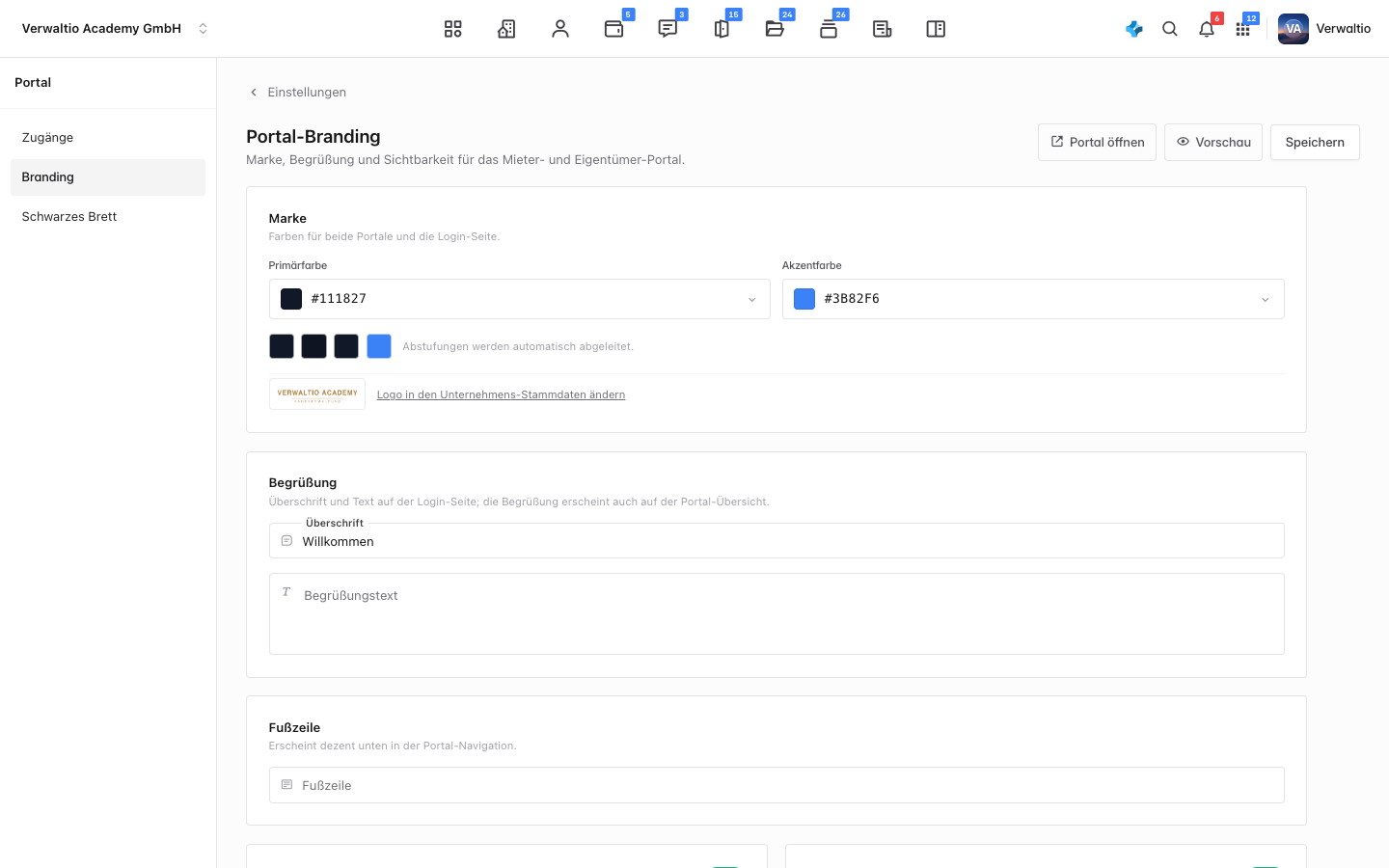This screenshot has height=868, width=1389.
Task: Open the stack icon with badge 26
Action: click(829, 29)
